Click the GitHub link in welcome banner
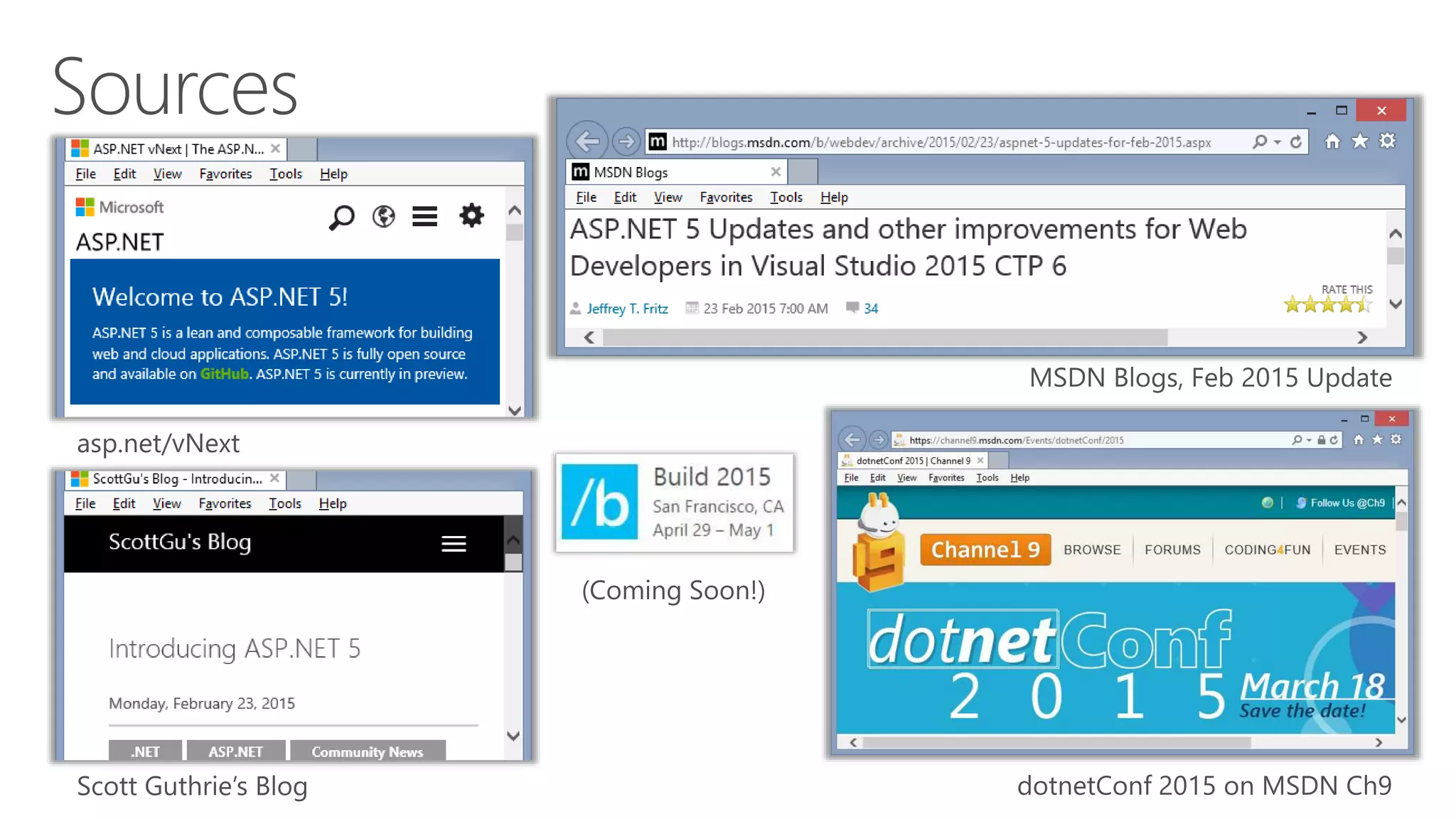The height and width of the screenshot is (819, 1456). tap(224, 374)
